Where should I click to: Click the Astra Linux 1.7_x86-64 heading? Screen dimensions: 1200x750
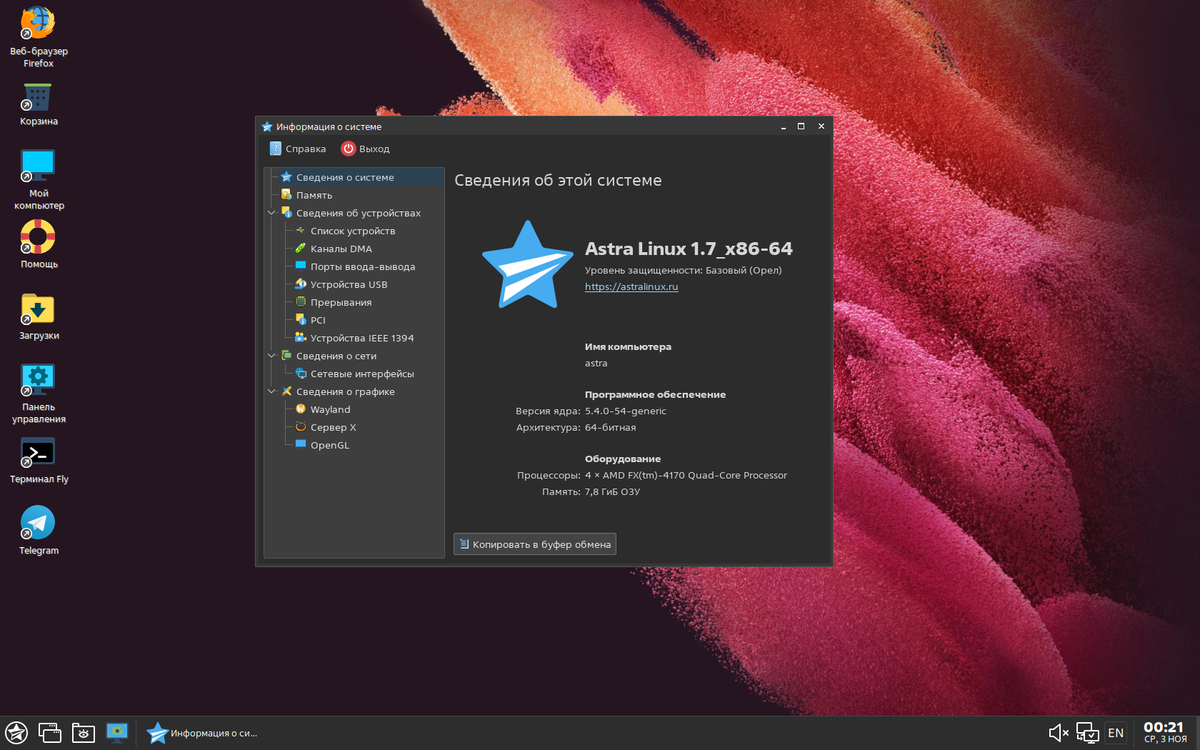pos(688,249)
